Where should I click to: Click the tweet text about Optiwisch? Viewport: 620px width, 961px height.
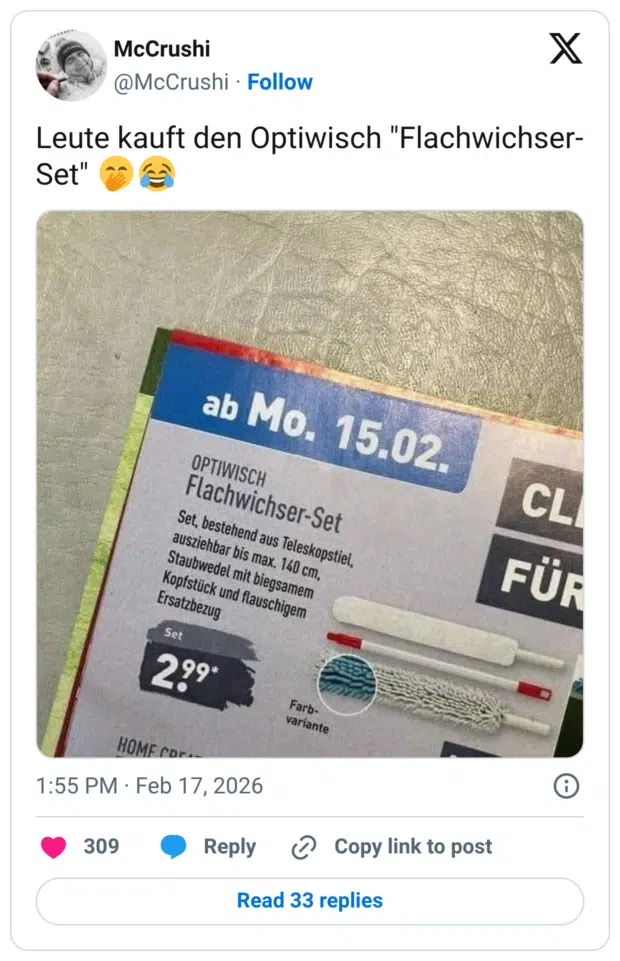pos(309,156)
